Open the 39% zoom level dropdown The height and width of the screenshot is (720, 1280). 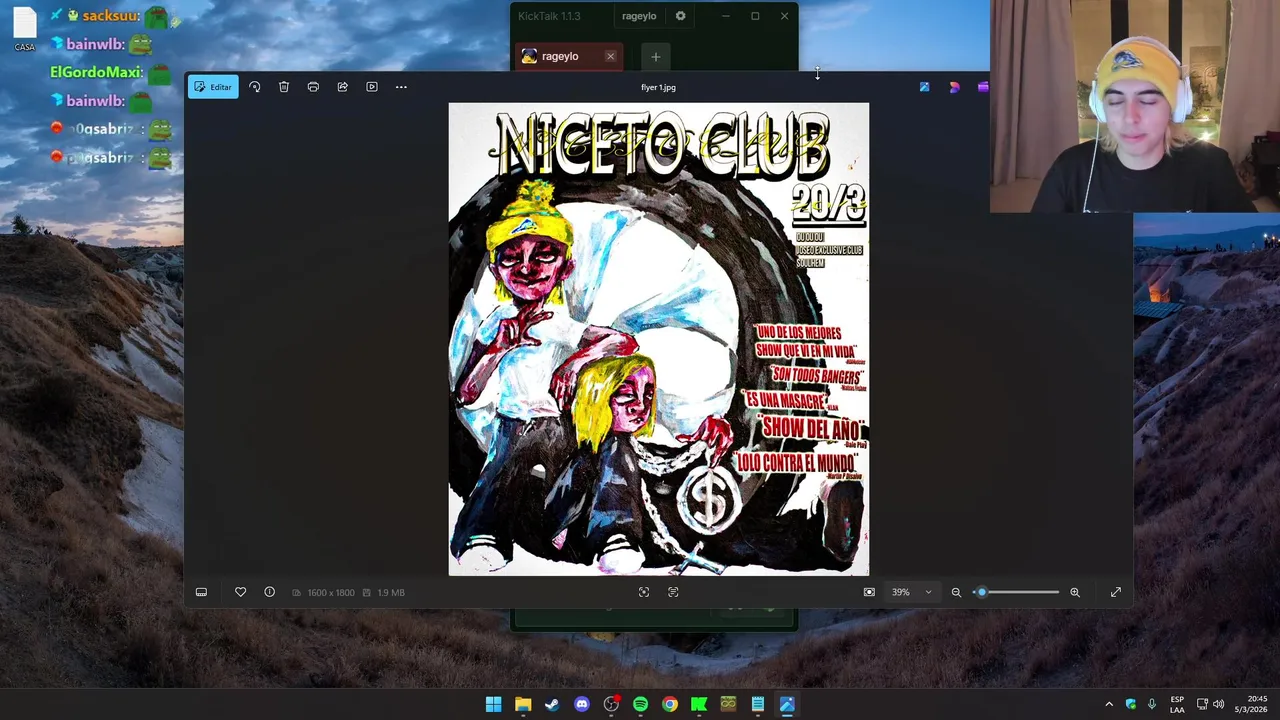click(x=912, y=592)
